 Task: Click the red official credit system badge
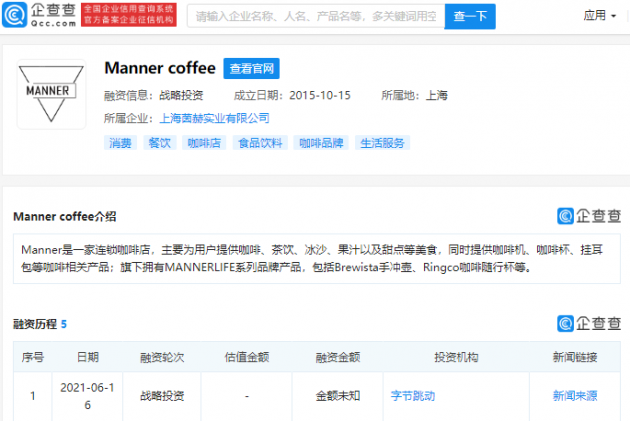(129, 15)
